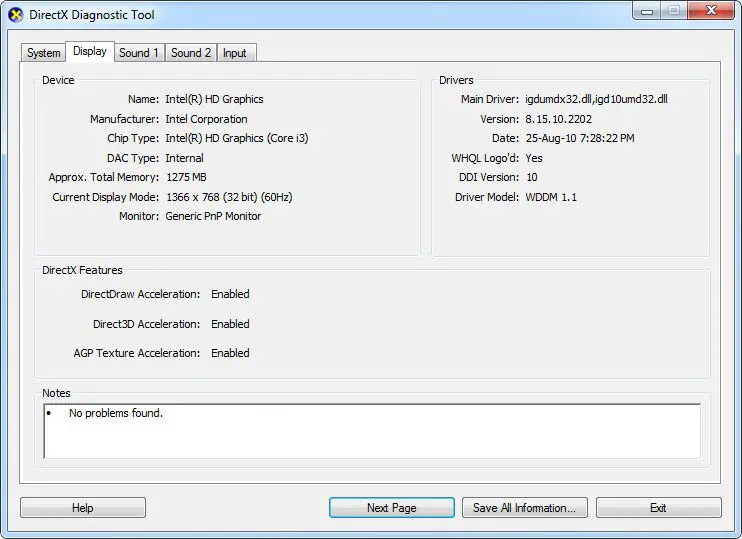Go to the Input tab
This screenshot has height=539, width=742.
(x=235, y=53)
